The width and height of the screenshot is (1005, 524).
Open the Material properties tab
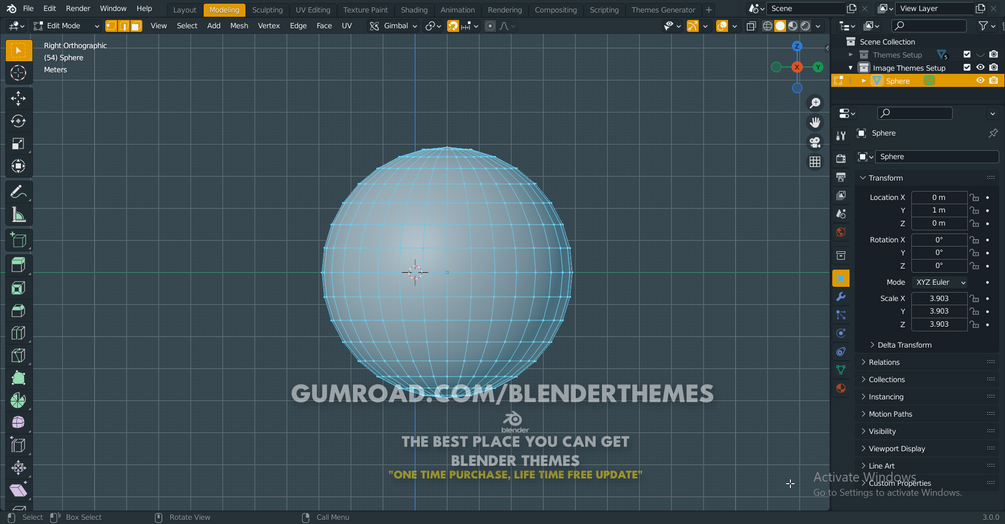841,388
